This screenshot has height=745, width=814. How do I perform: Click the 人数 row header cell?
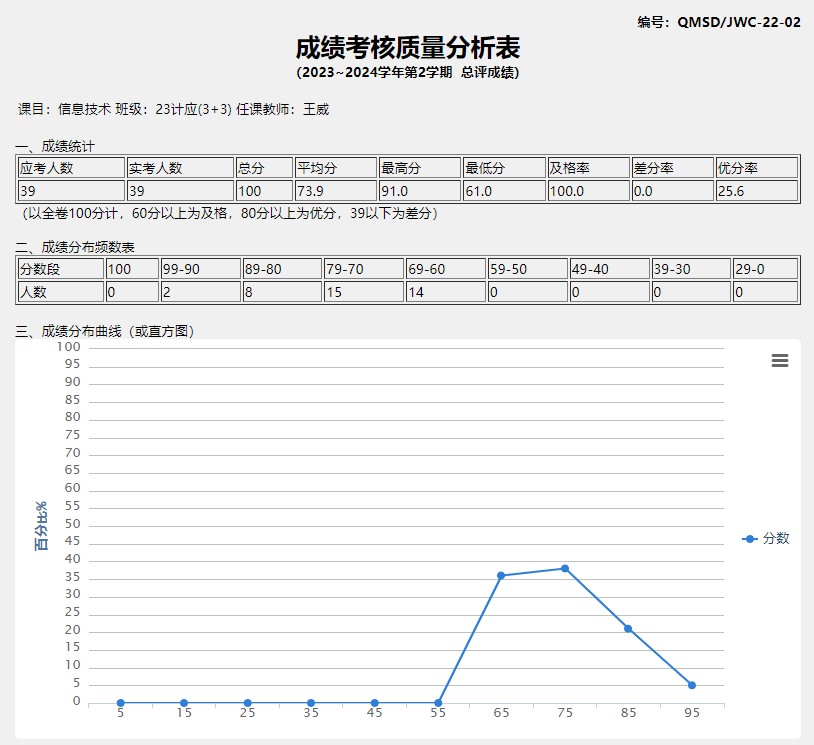pyautogui.click(x=61, y=292)
